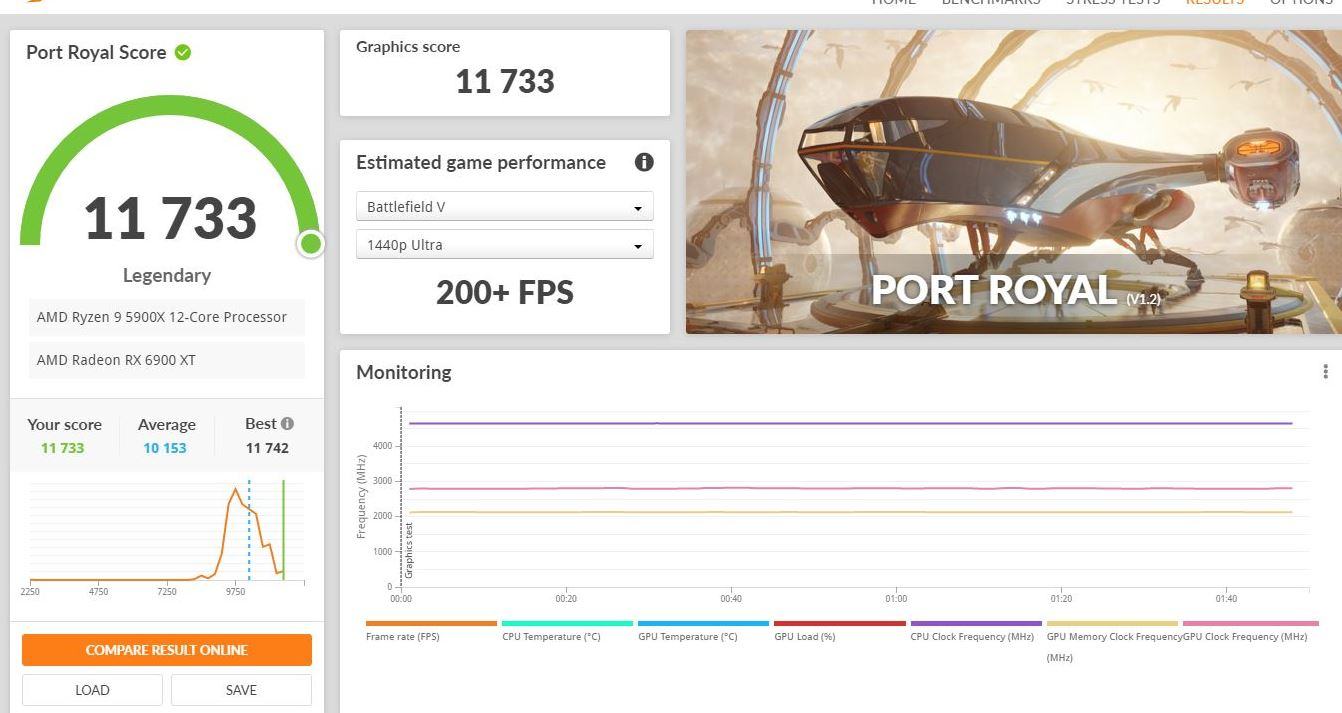Toggle CPU Clock Frequency legend swatch
The width and height of the screenshot is (1342, 713).
click(x=976, y=623)
